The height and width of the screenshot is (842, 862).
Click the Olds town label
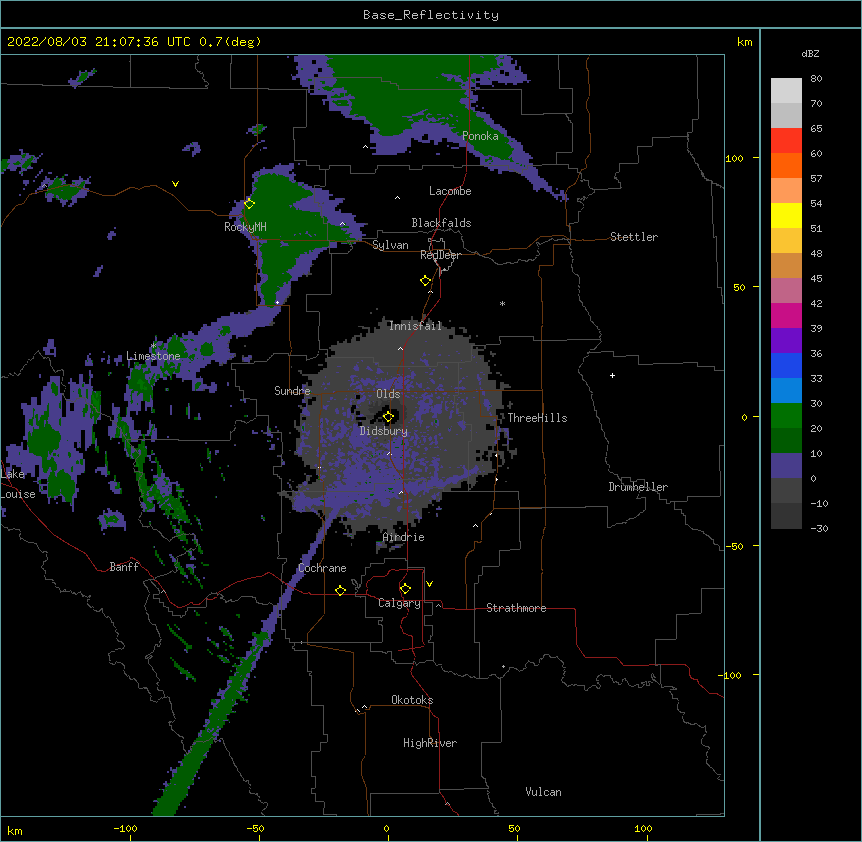point(388,394)
